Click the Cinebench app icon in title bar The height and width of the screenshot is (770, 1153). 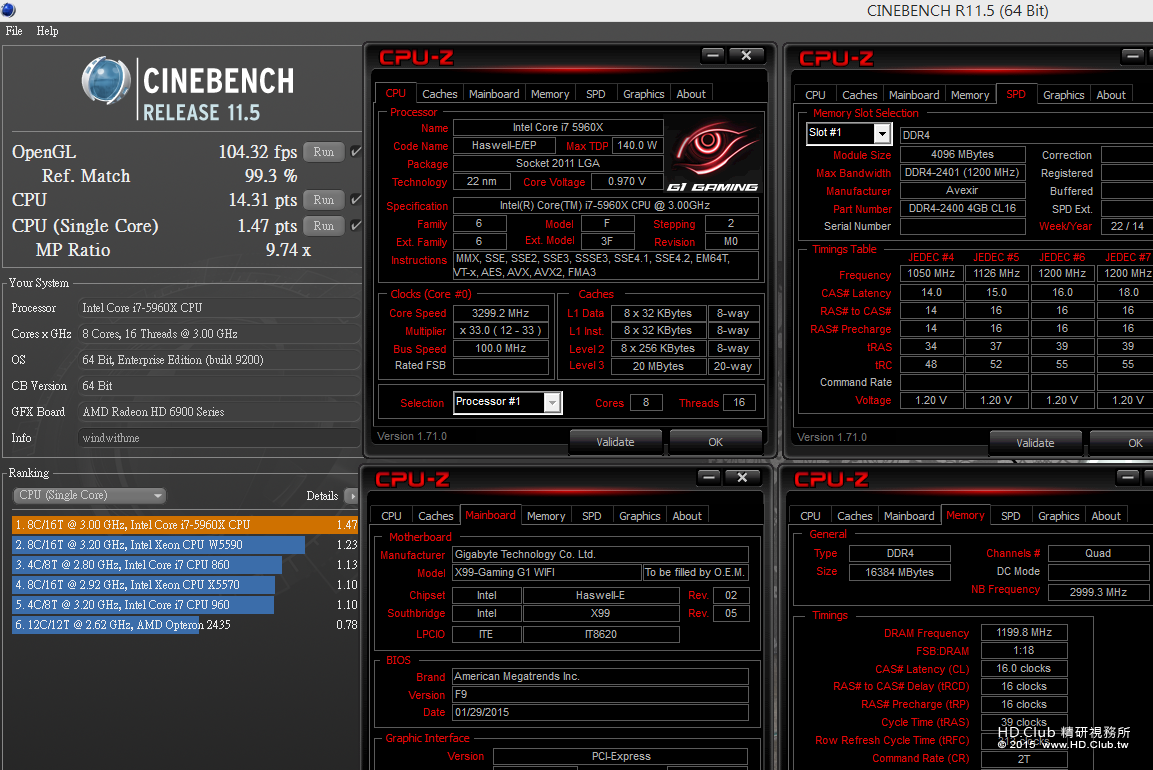pyautogui.click(x=8, y=10)
